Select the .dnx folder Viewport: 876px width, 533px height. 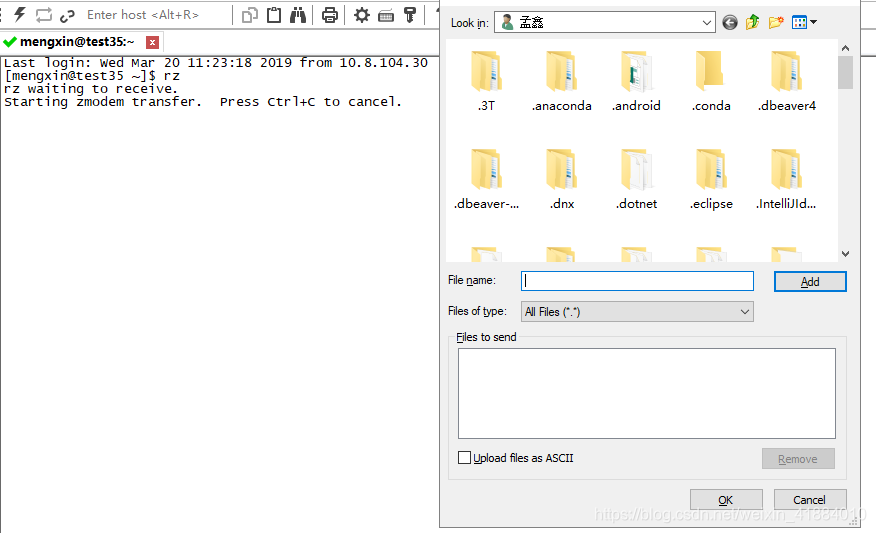(x=561, y=179)
